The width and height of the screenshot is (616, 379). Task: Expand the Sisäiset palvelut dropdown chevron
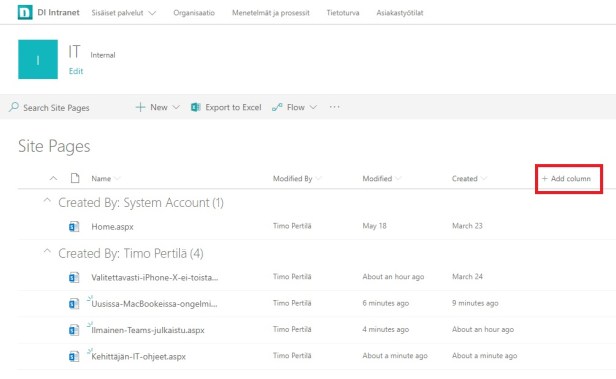[152, 13]
